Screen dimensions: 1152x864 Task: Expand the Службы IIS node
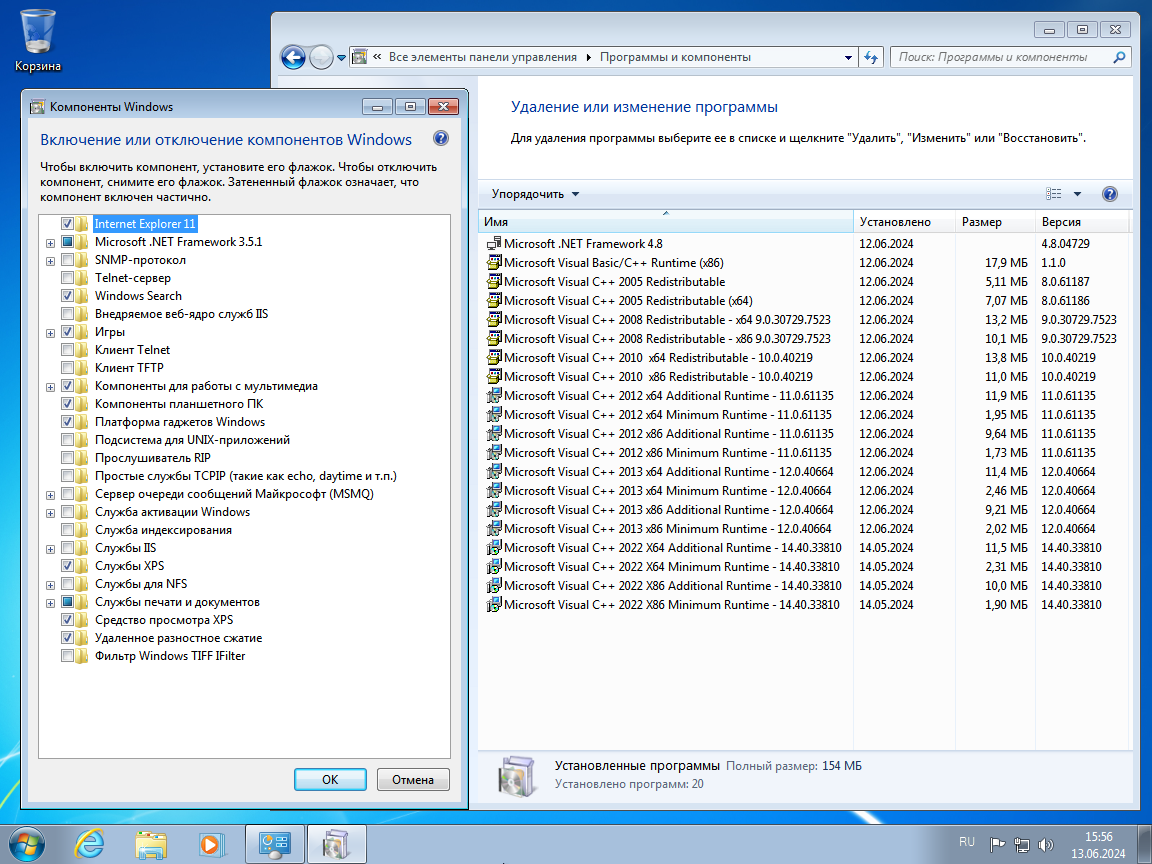click(x=51, y=549)
